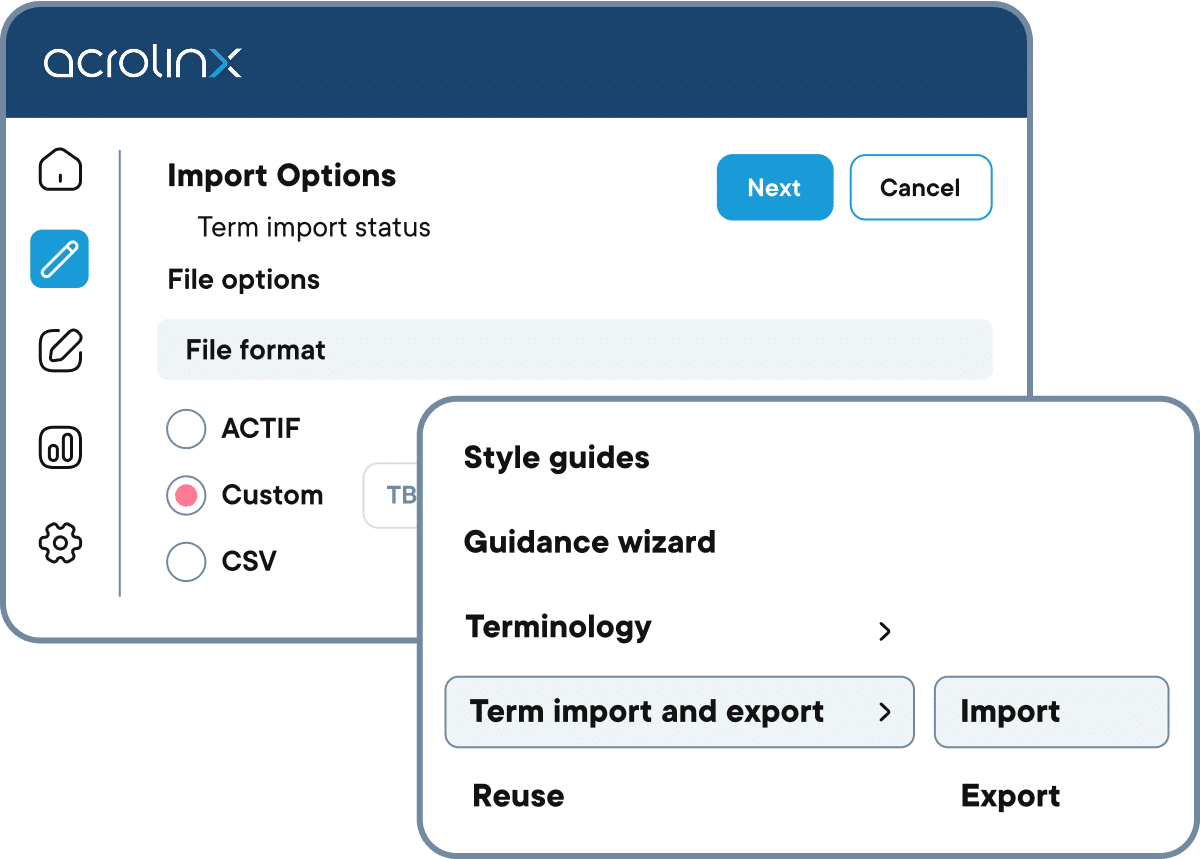Click the File format section header

coord(575,350)
